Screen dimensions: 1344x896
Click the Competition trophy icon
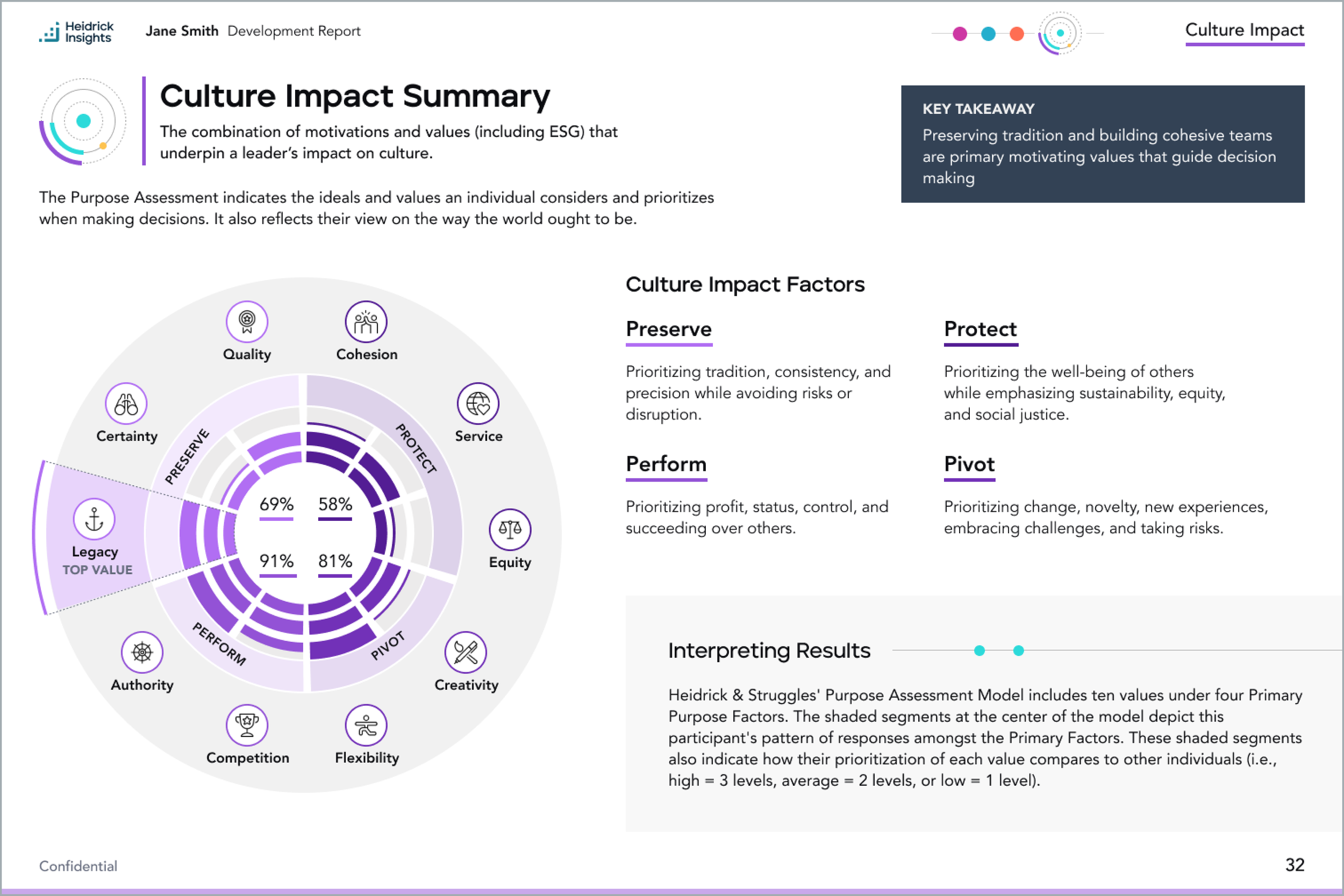[x=247, y=725]
